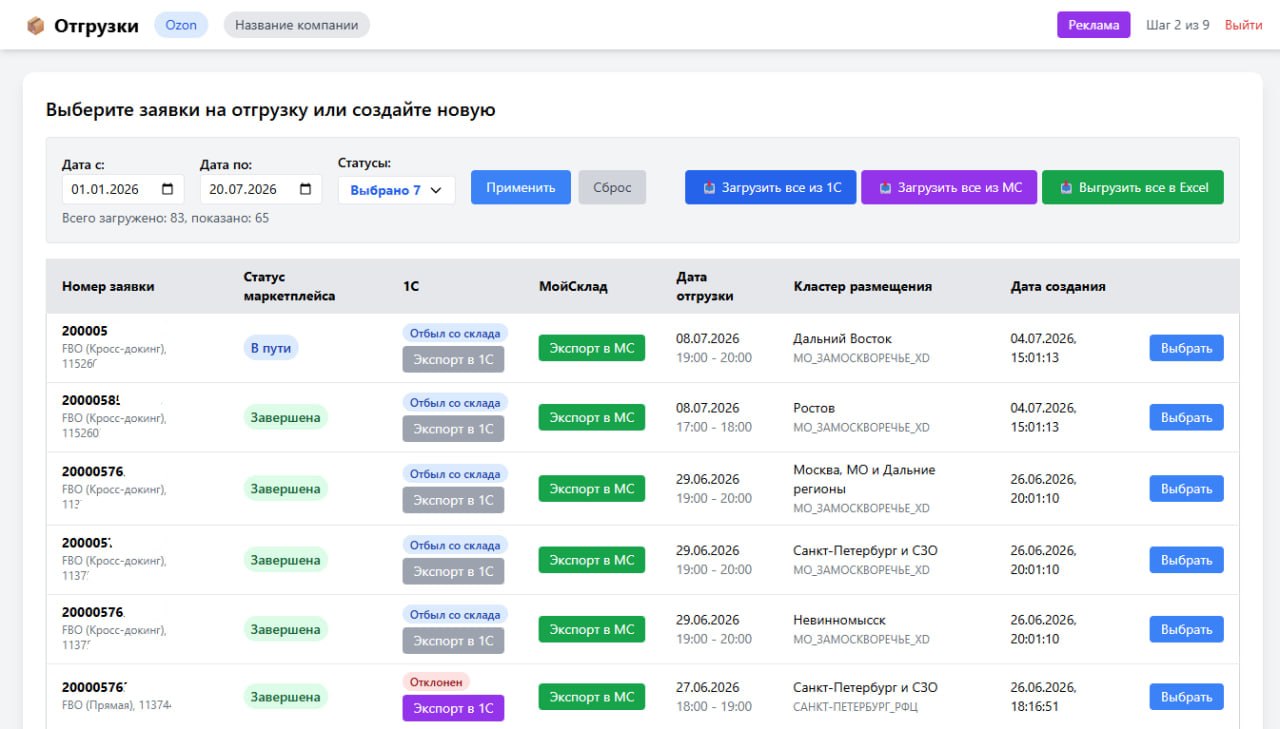This screenshot has height=729, width=1280.
Task: Choose the Ростов shipment via Выбрать
Action: coord(1186,417)
